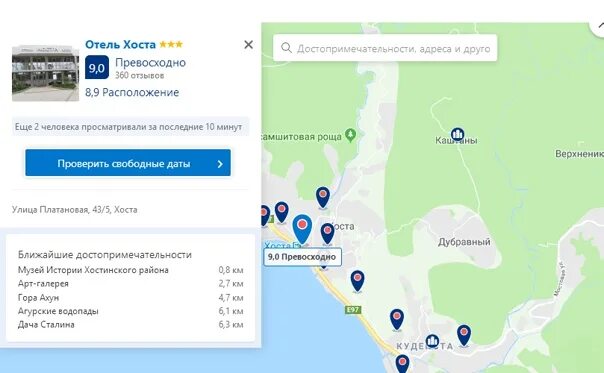Select the Каштаны city marker icon

point(457,134)
